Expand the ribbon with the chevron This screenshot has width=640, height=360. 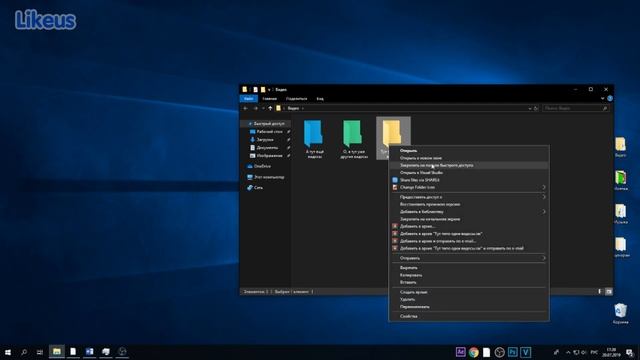(602, 98)
